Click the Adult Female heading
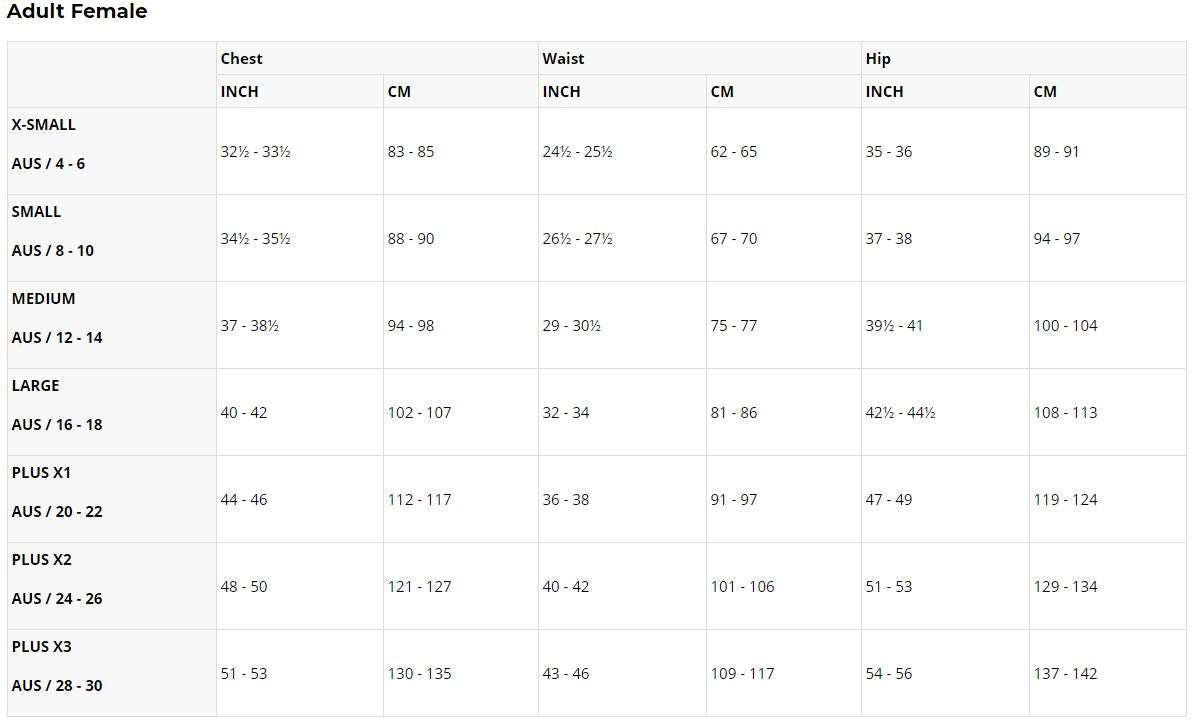This screenshot has height=726, width=1195. click(x=77, y=12)
